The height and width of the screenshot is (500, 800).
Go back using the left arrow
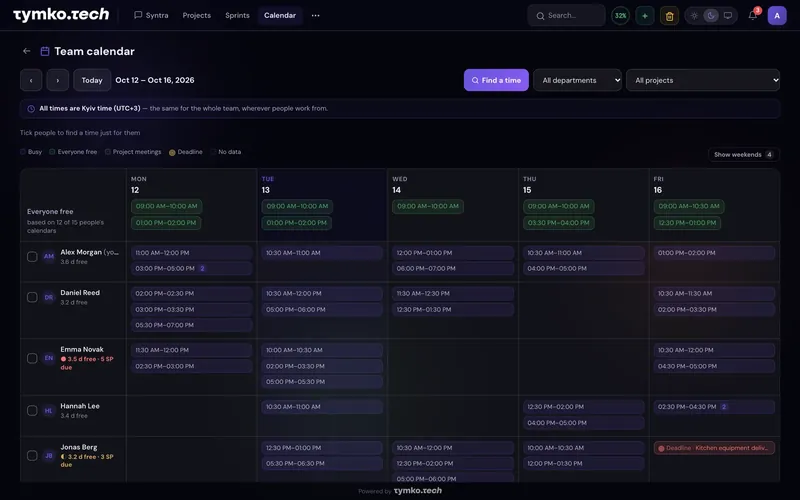click(27, 51)
